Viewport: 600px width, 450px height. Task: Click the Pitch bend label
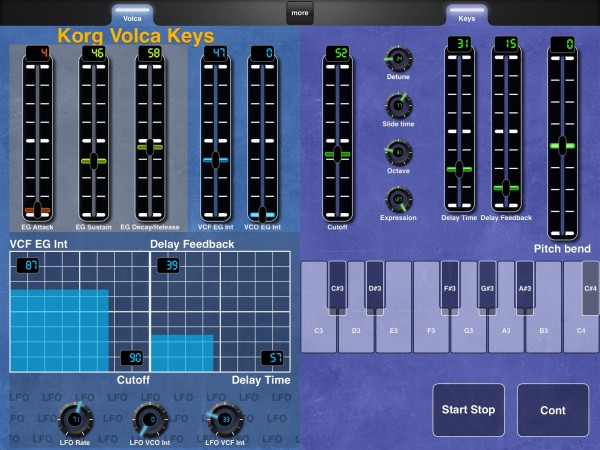562,249
